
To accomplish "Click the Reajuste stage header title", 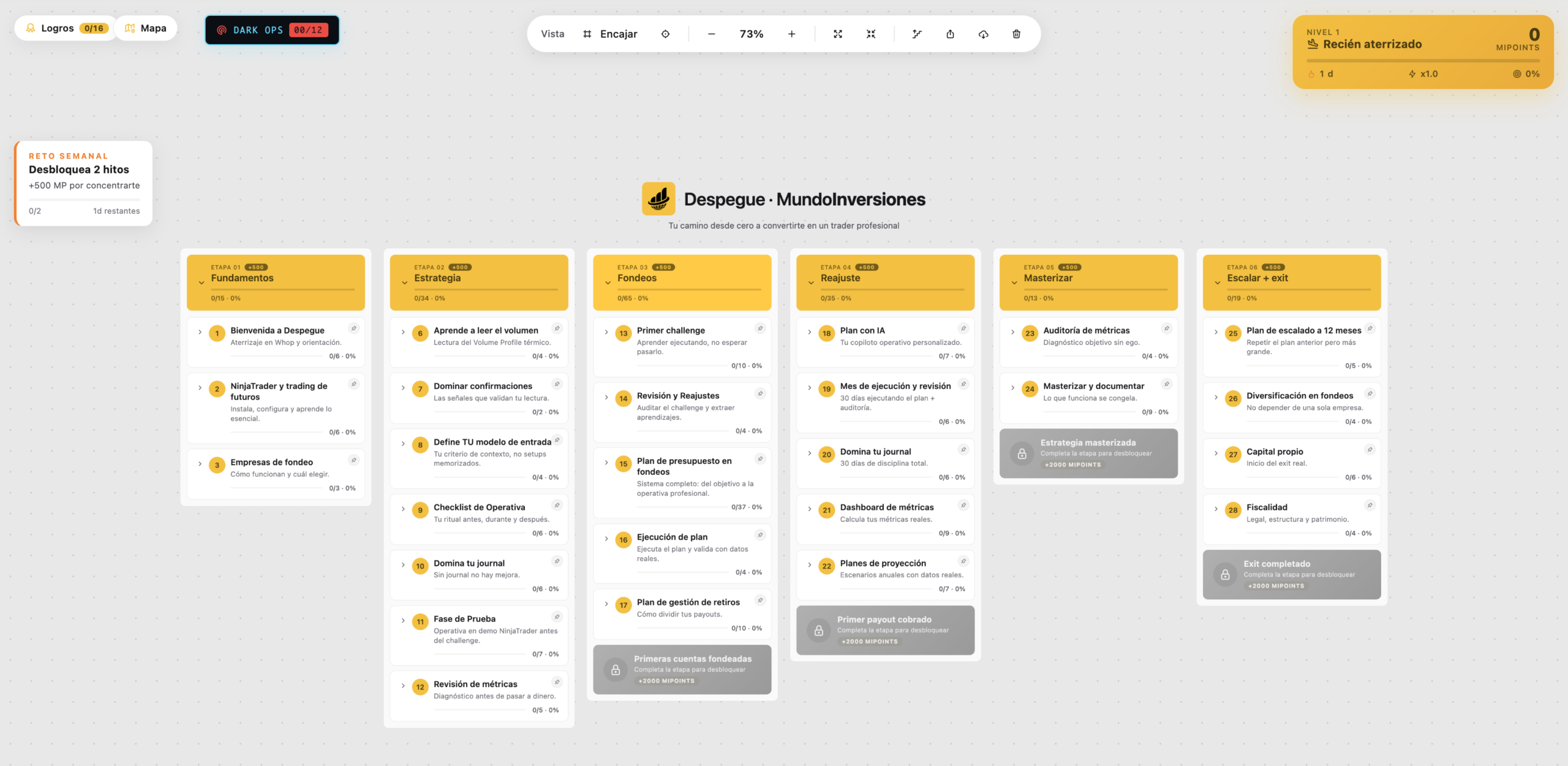I will 840,278.
